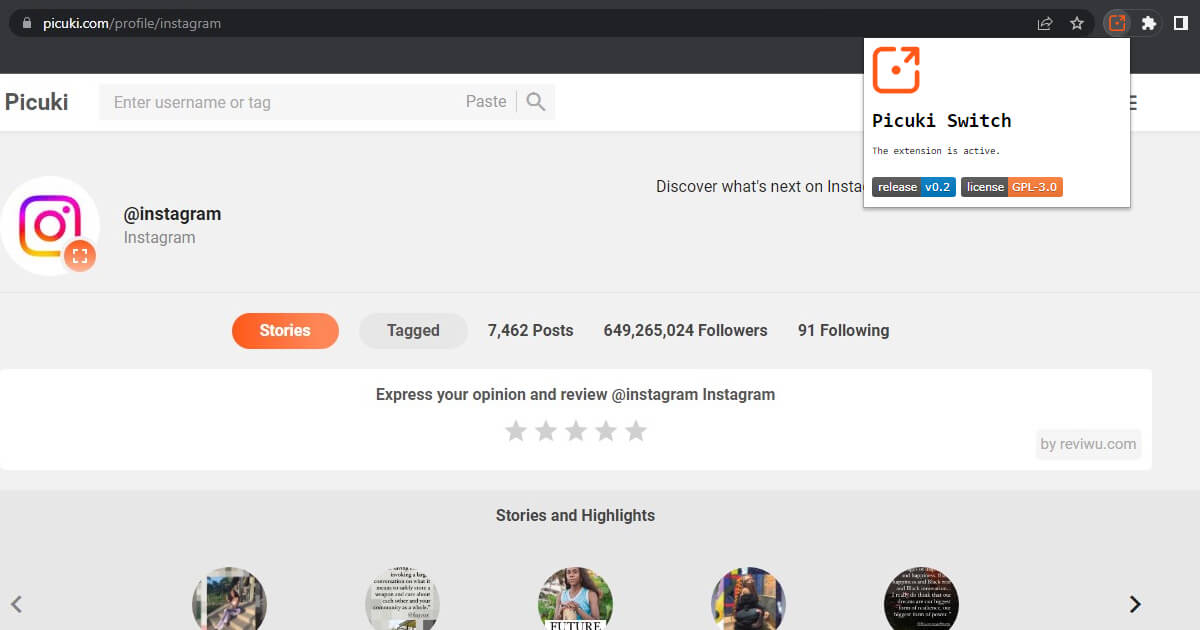Image resolution: width=1200 pixels, height=630 pixels.
Task: Click the share page icon in address bar
Action: 1045,23
